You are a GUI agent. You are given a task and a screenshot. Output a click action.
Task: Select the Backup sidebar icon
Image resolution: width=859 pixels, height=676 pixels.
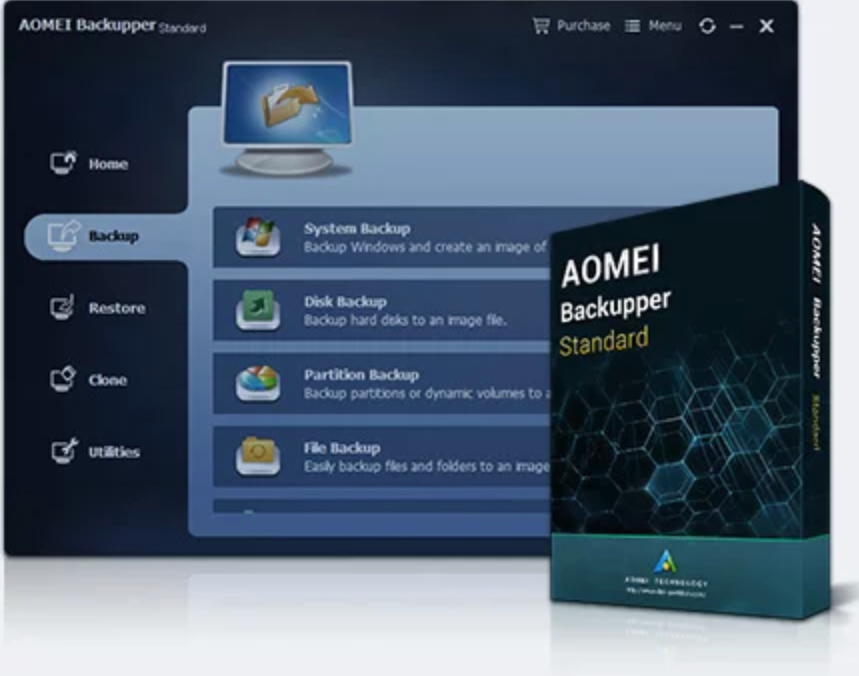[64, 236]
